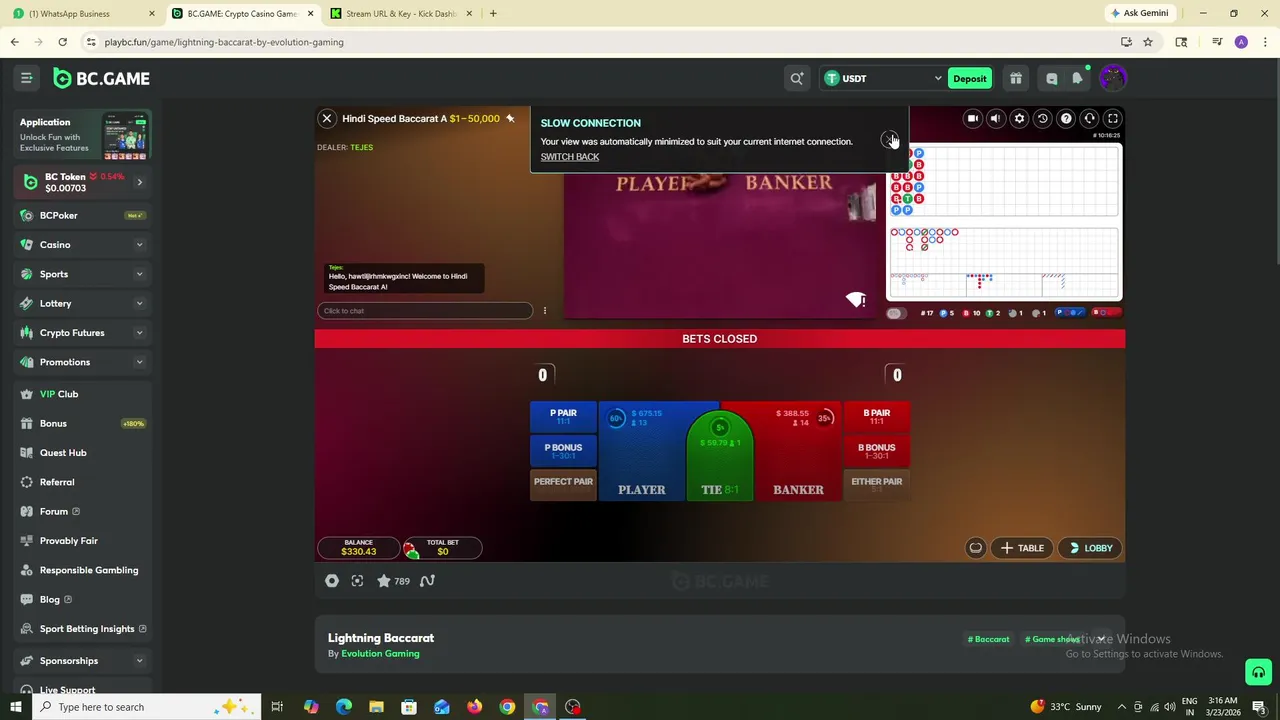The height and width of the screenshot is (720, 1280).
Task: Click the SWITCH BACK link
Action: click(570, 157)
